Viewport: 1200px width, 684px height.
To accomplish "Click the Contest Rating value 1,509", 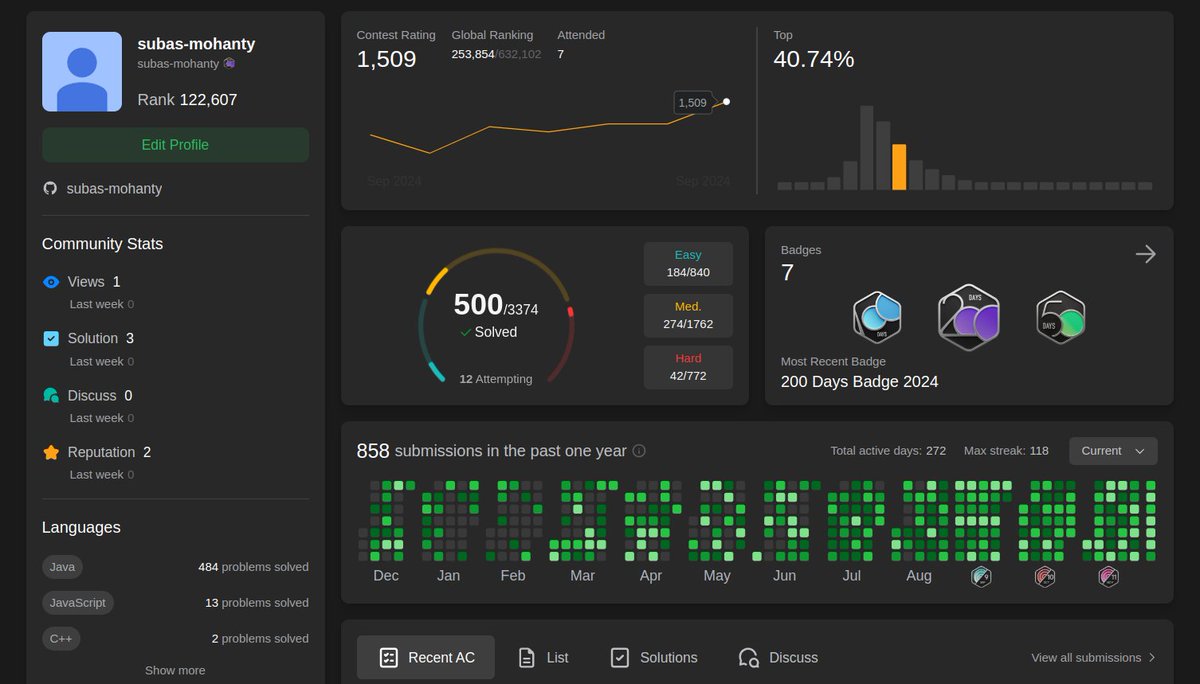I will 386,59.
